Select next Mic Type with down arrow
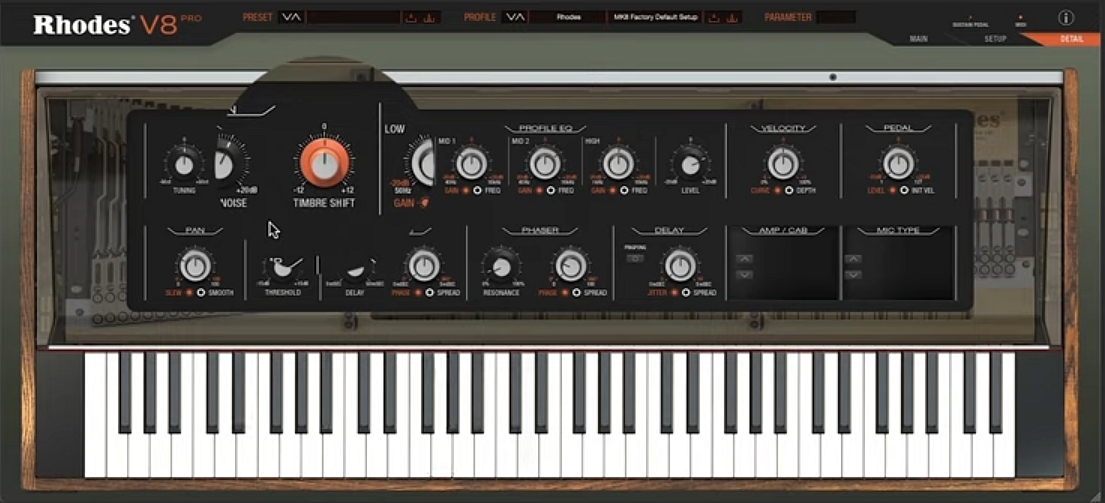The width and height of the screenshot is (1105, 503). [x=853, y=275]
